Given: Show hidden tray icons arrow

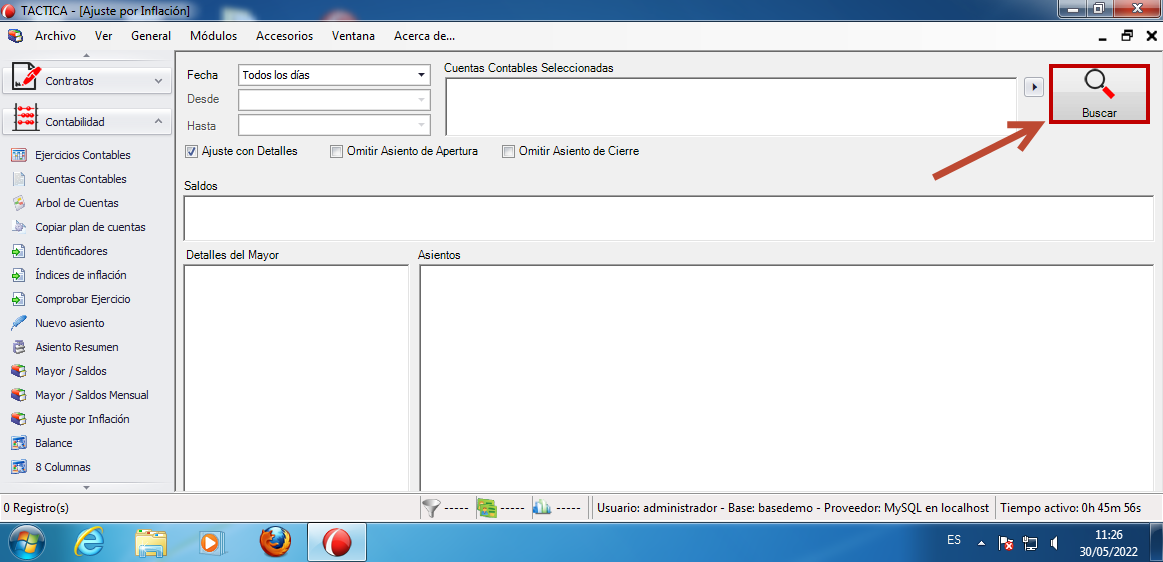Looking at the screenshot, I should point(981,543).
